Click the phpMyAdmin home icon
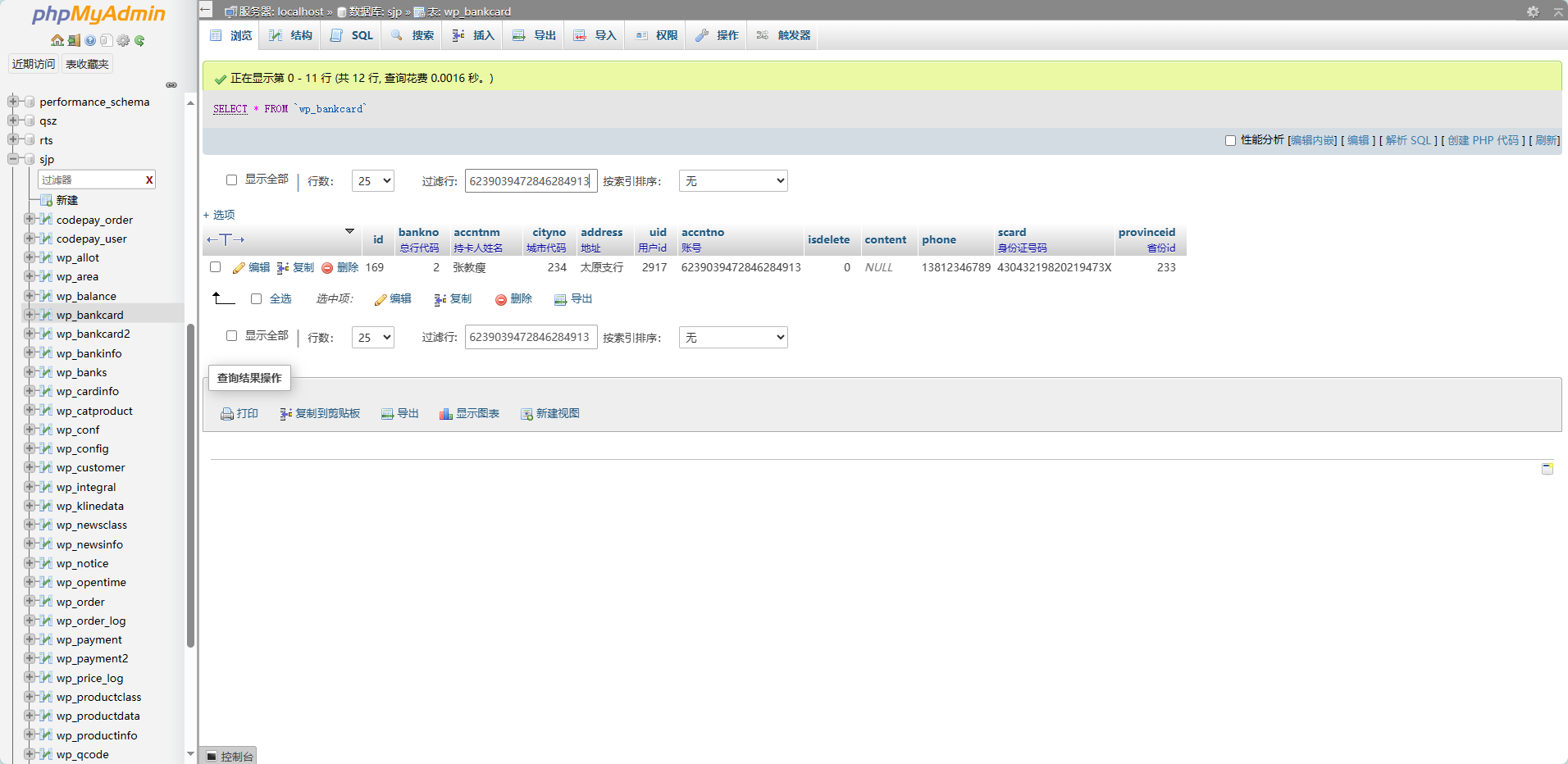 57,40
